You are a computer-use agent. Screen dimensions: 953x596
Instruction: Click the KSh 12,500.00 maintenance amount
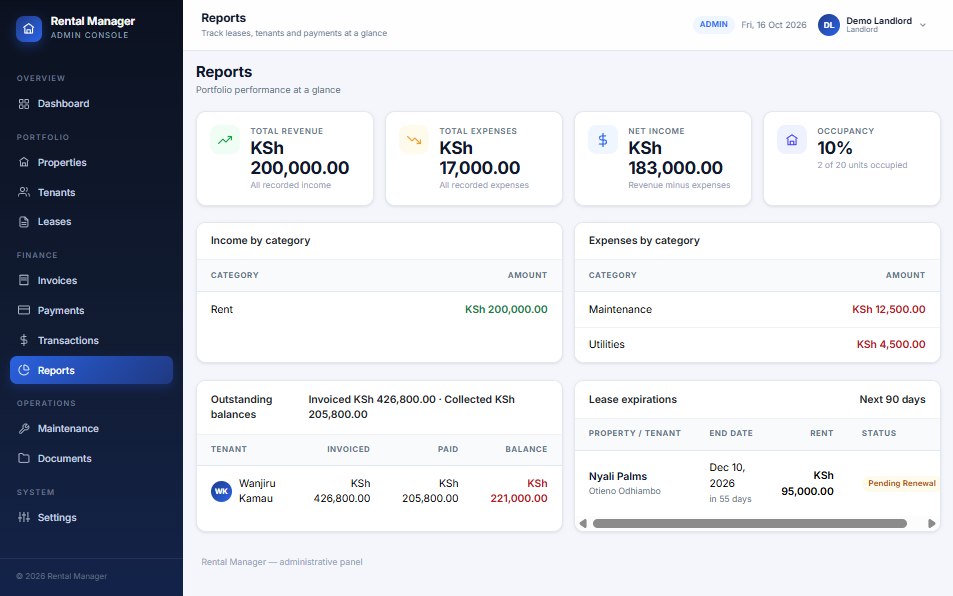[x=889, y=309]
